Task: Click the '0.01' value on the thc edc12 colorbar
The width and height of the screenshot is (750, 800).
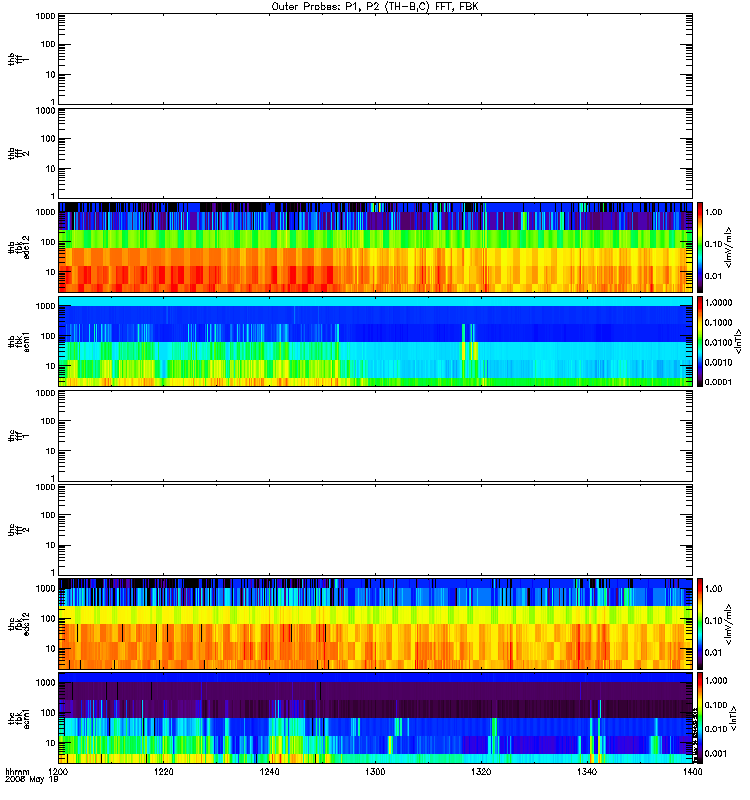Action: click(713, 653)
